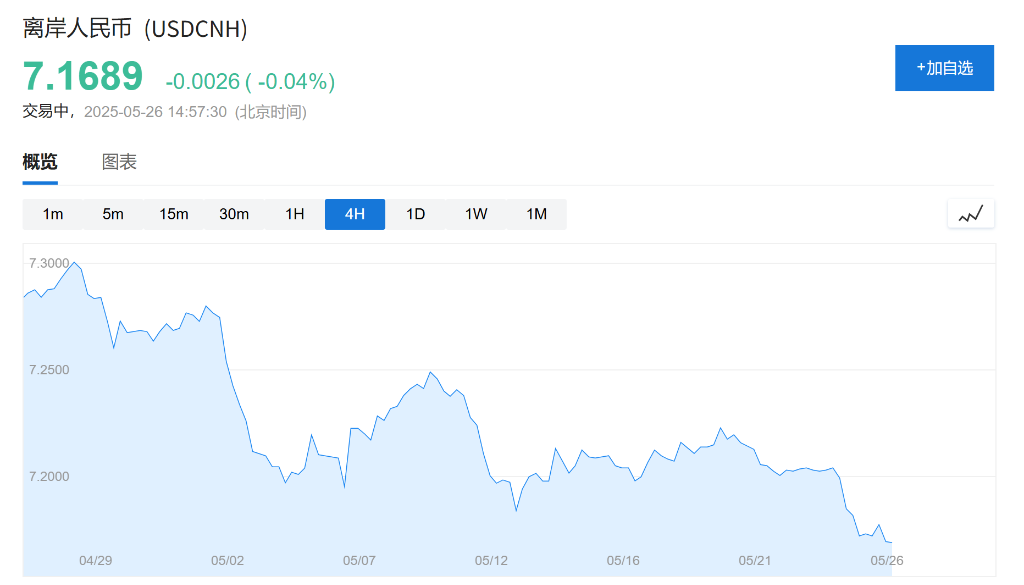Click the 05/12 date marker on chart
Image resolution: width=1024 pixels, height=585 pixels.
tap(491, 560)
